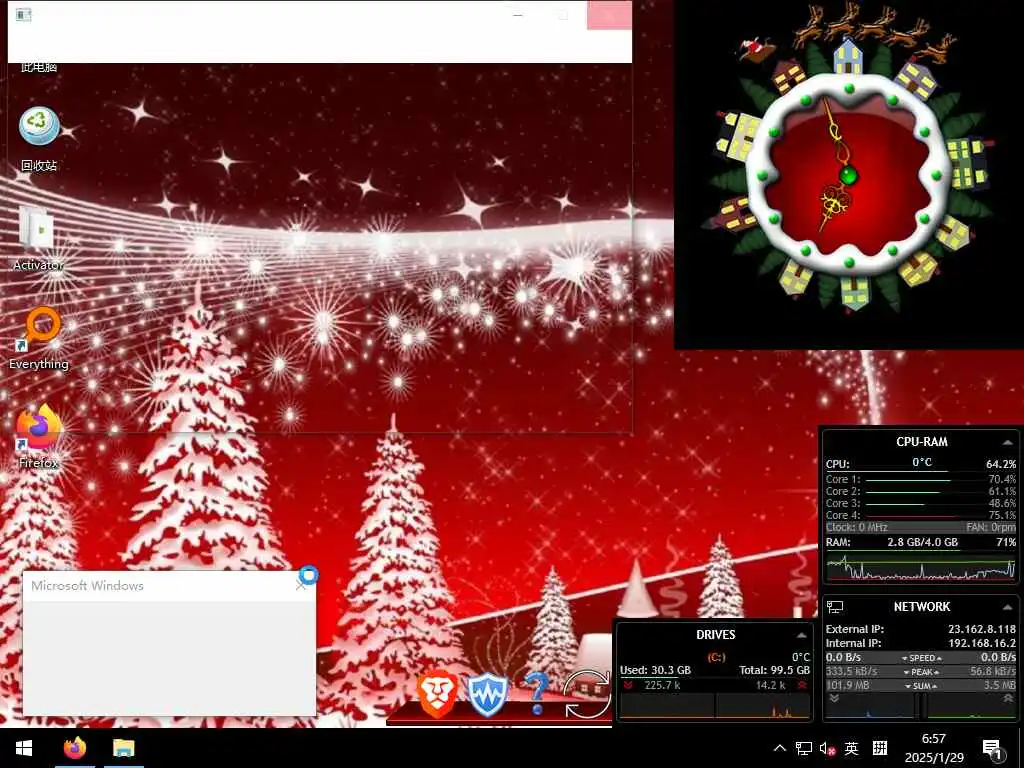Click the peak download value 333.5 kB/s
Viewport: 1024px width, 768px height.
click(852, 671)
